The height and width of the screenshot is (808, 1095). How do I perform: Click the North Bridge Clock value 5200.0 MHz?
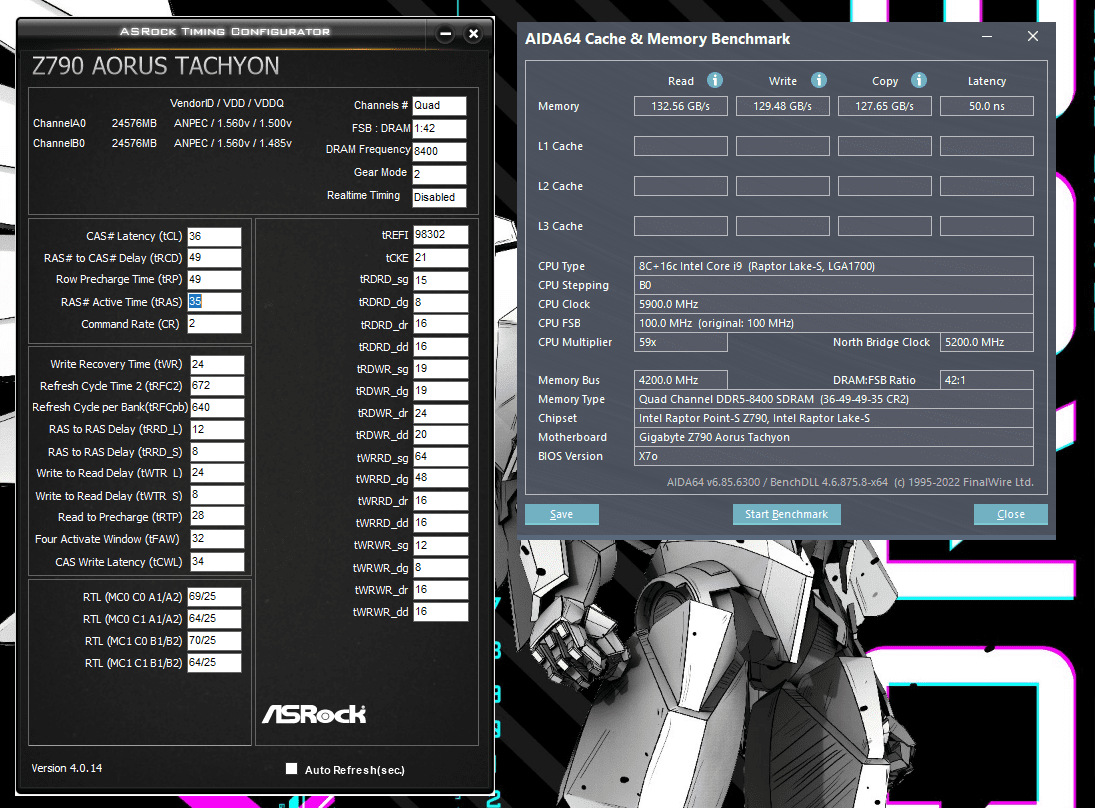tap(987, 342)
